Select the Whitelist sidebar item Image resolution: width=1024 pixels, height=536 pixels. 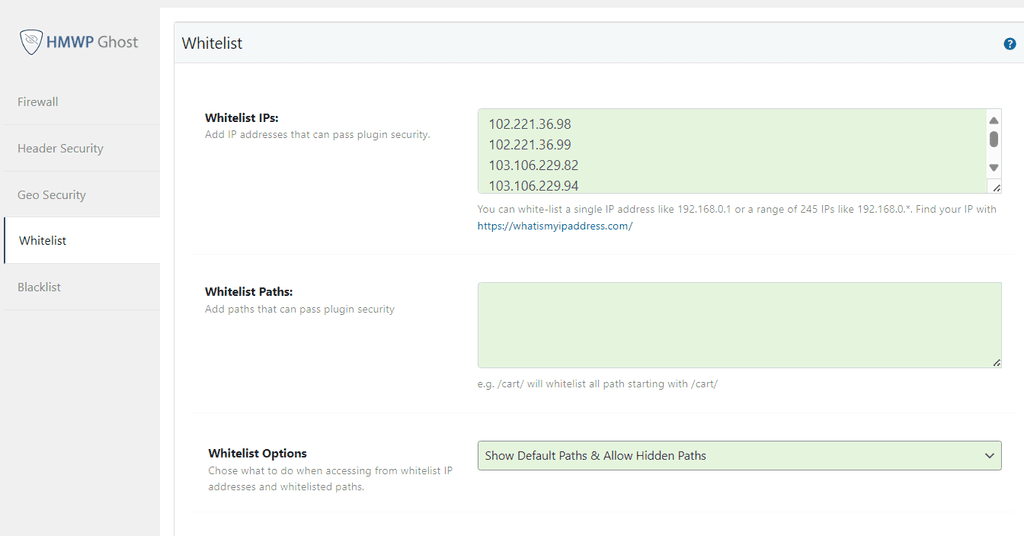43,241
